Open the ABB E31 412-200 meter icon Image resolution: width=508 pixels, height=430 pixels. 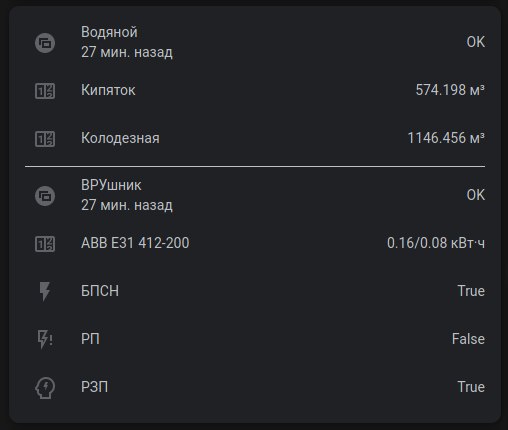pos(45,244)
